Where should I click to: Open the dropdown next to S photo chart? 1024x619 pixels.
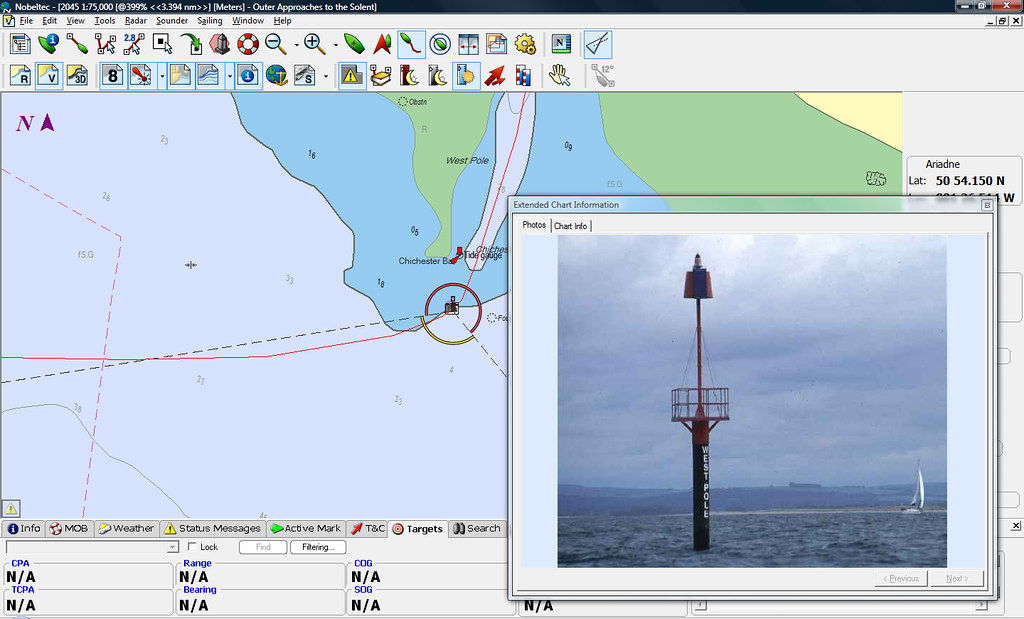[326, 76]
